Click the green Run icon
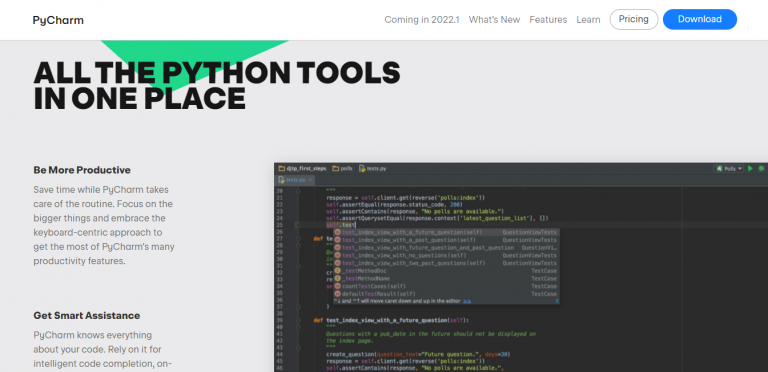768x372 pixels. [x=750, y=168]
